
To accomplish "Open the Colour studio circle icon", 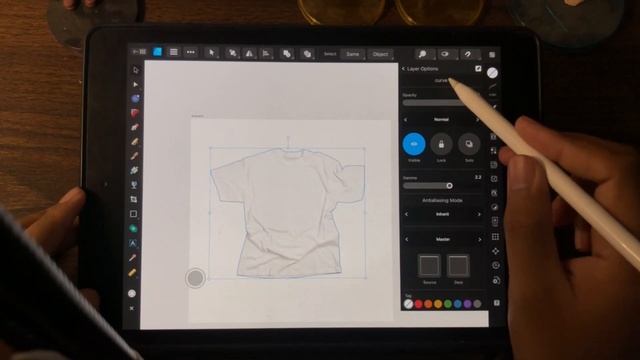I will 493,73.
